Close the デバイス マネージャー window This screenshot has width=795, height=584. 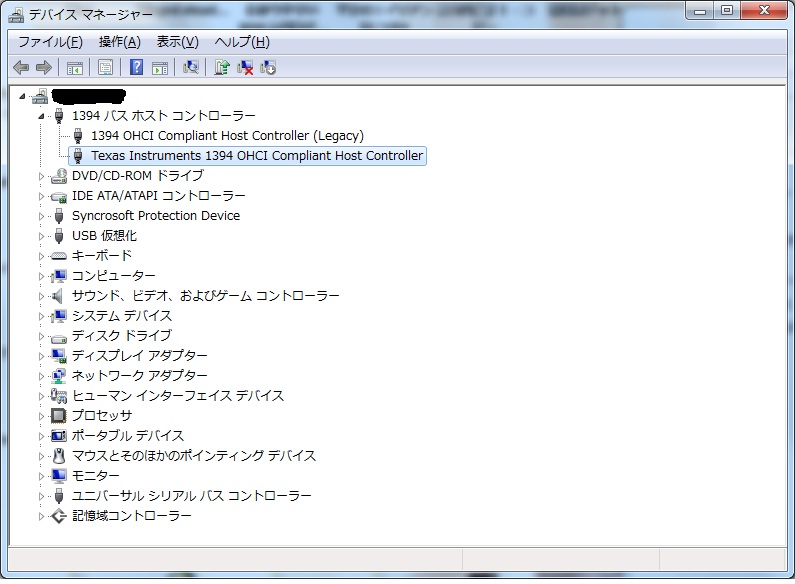(764, 11)
